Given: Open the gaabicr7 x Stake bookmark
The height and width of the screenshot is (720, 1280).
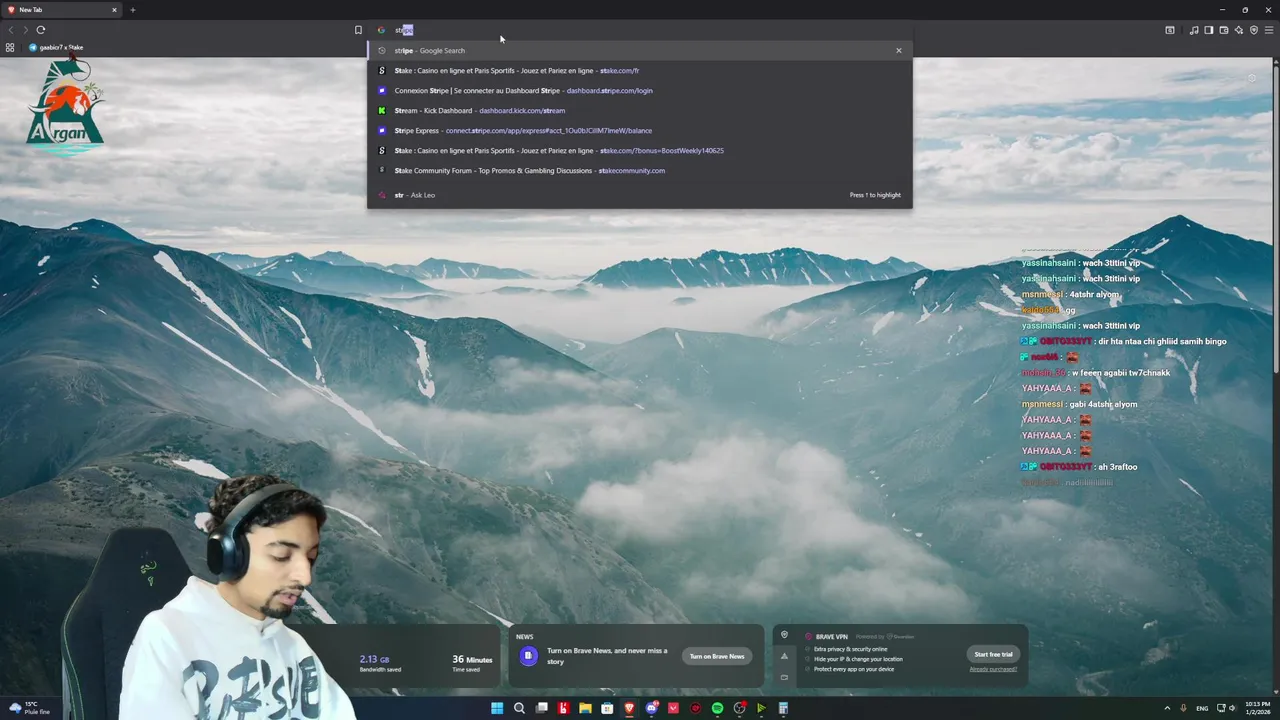Looking at the screenshot, I should click(x=56, y=47).
